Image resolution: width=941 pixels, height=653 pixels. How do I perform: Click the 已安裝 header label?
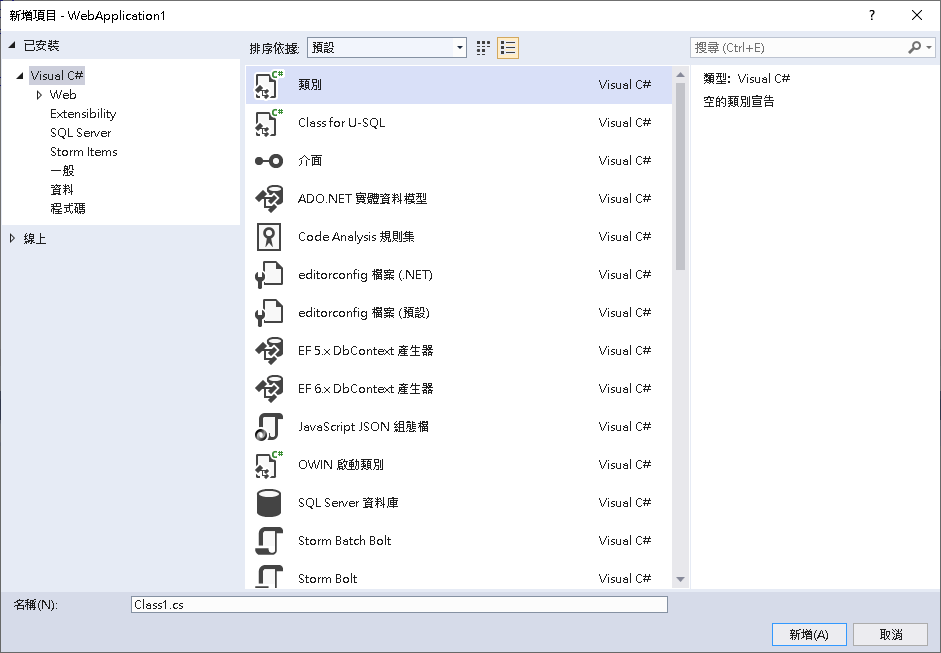41,46
